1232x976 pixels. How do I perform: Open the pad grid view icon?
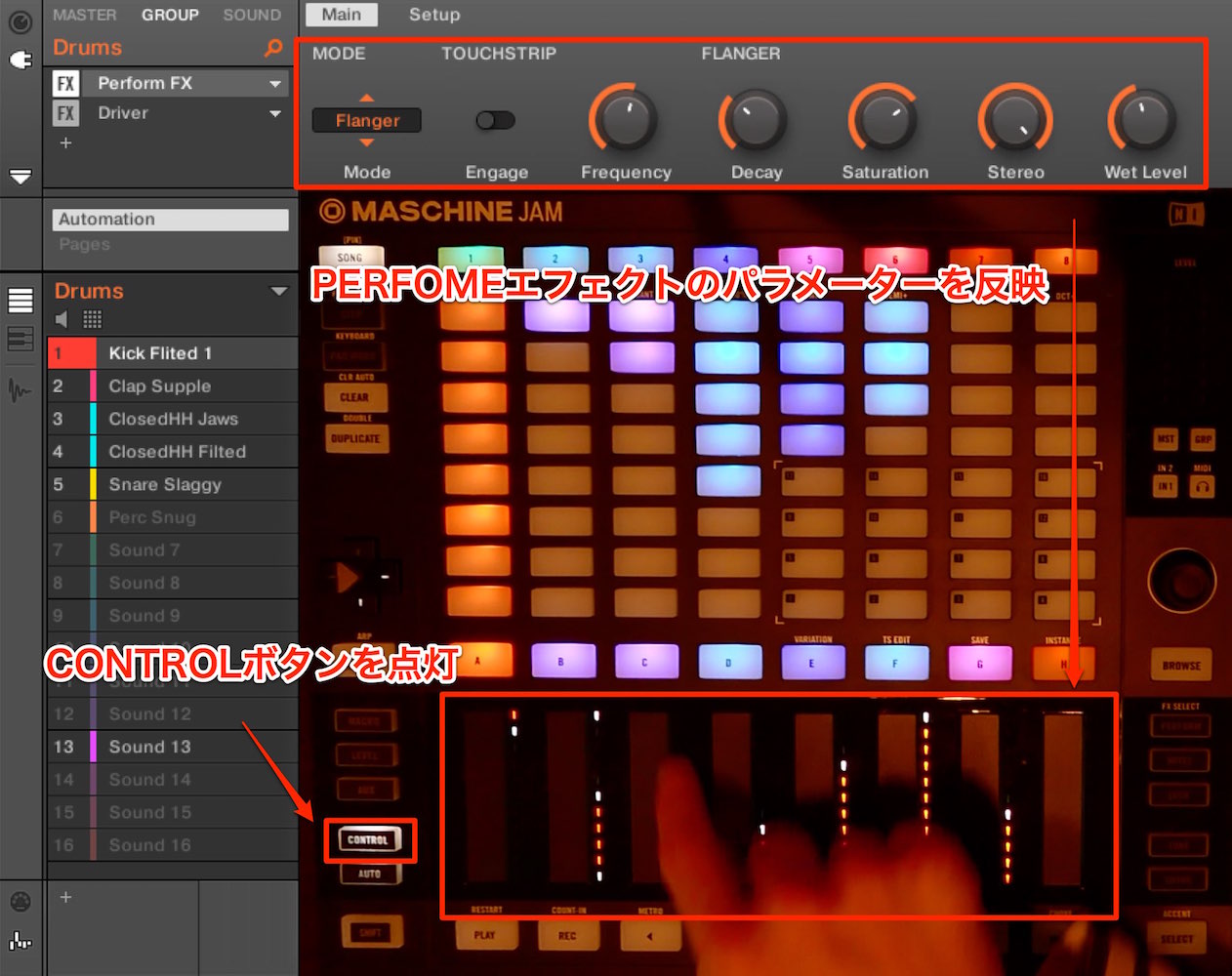coord(93,319)
